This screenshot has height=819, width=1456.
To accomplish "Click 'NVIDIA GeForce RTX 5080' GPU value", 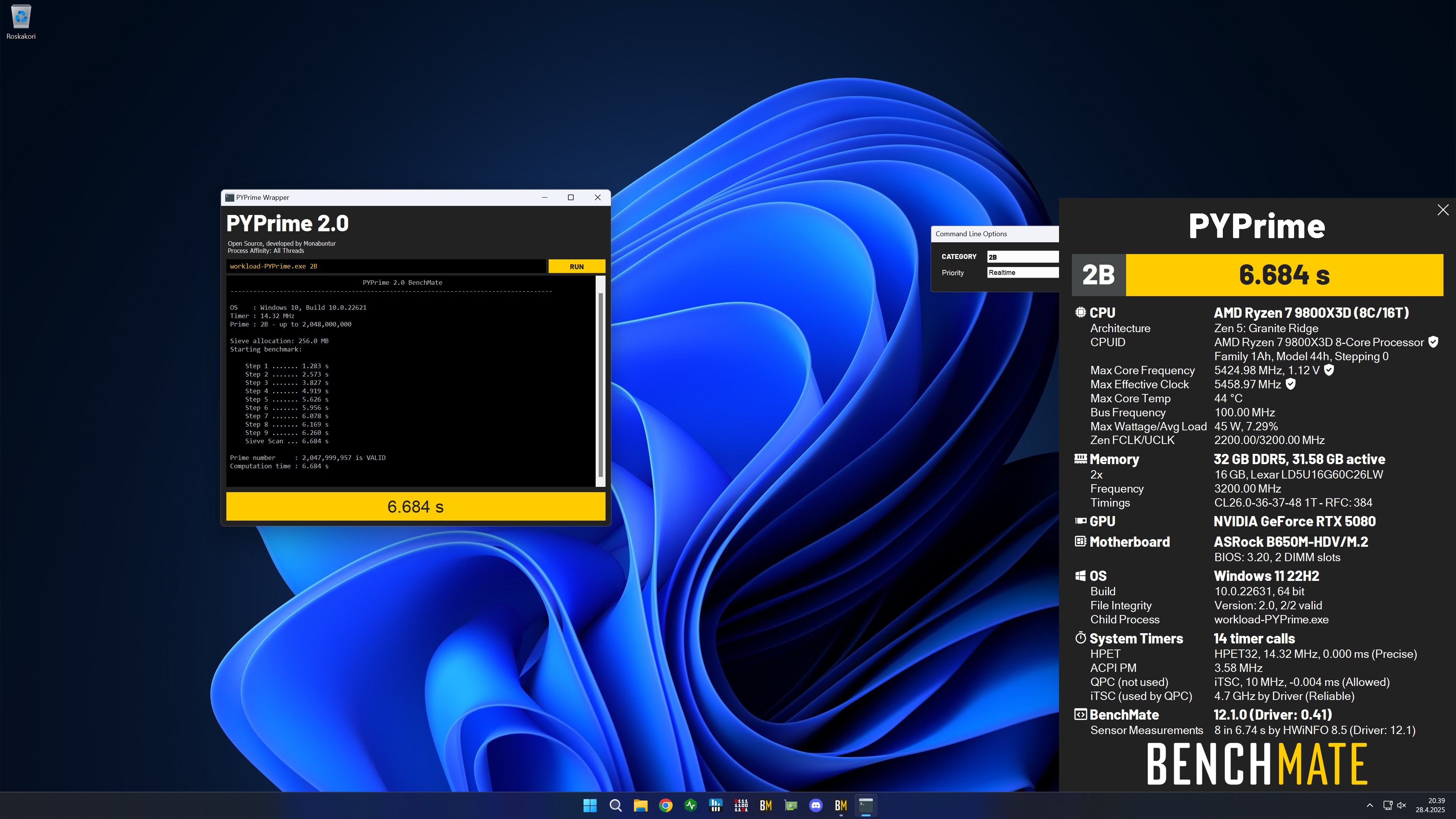I will point(1295,521).
